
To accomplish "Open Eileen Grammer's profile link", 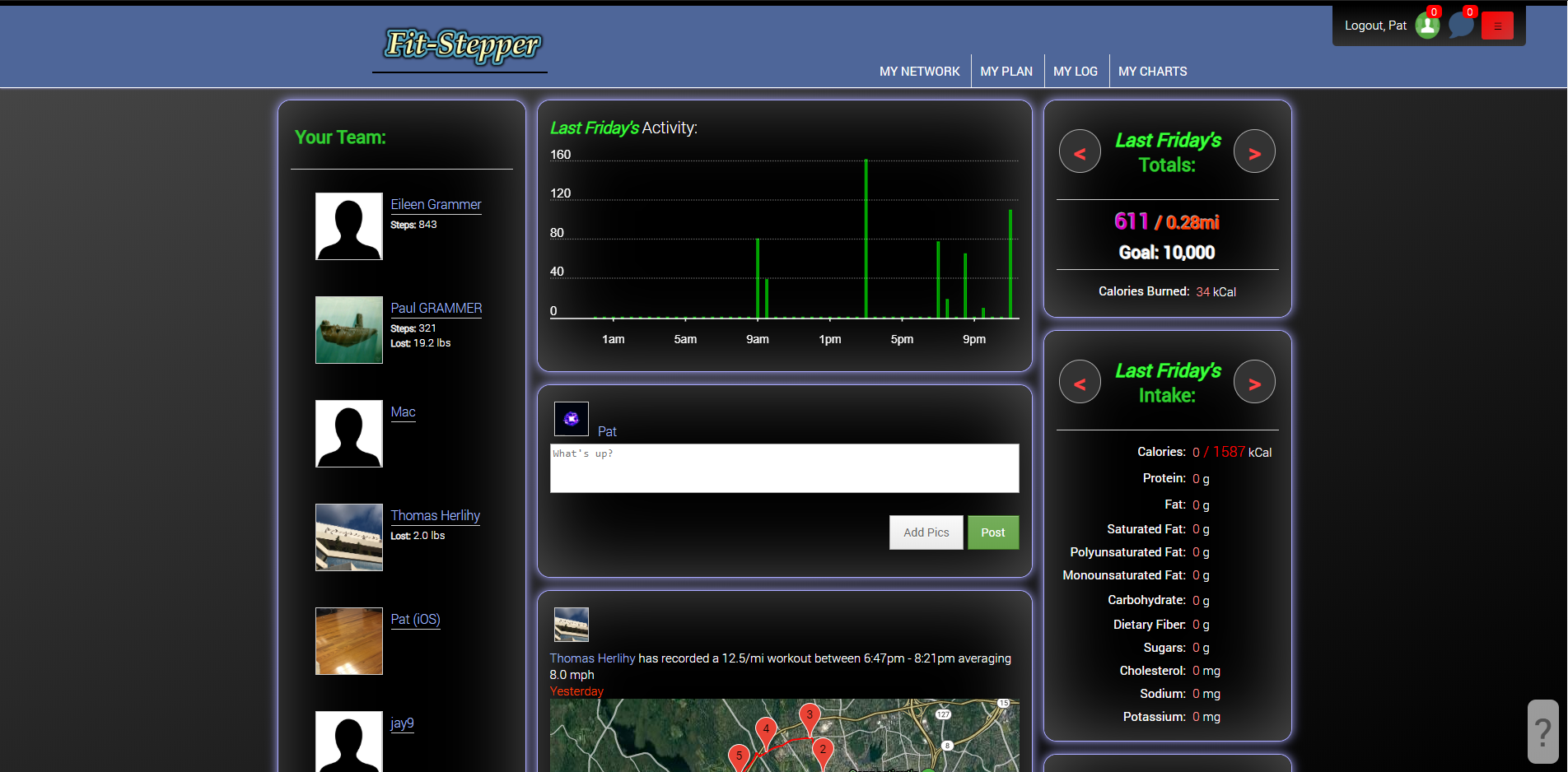I will click(x=436, y=204).
